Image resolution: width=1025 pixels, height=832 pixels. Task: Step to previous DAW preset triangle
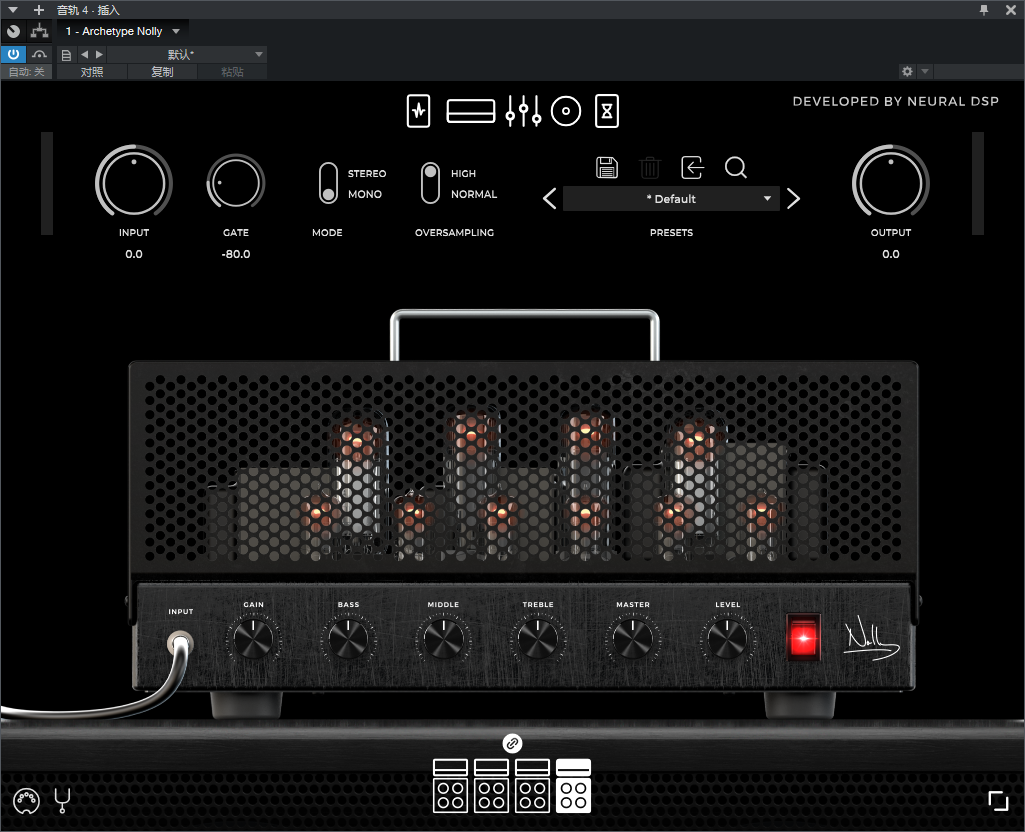point(84,55)
